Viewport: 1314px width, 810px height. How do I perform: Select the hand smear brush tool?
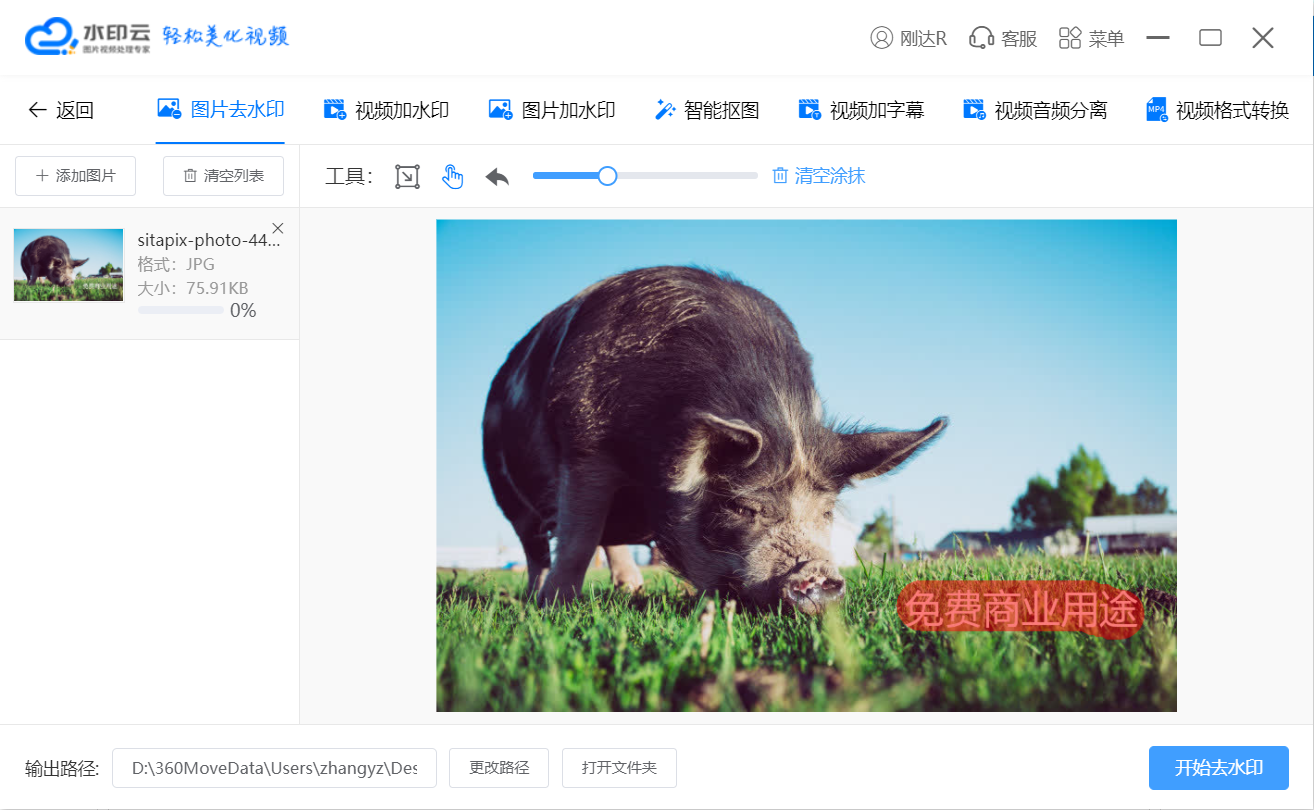[x=453, y=177]
